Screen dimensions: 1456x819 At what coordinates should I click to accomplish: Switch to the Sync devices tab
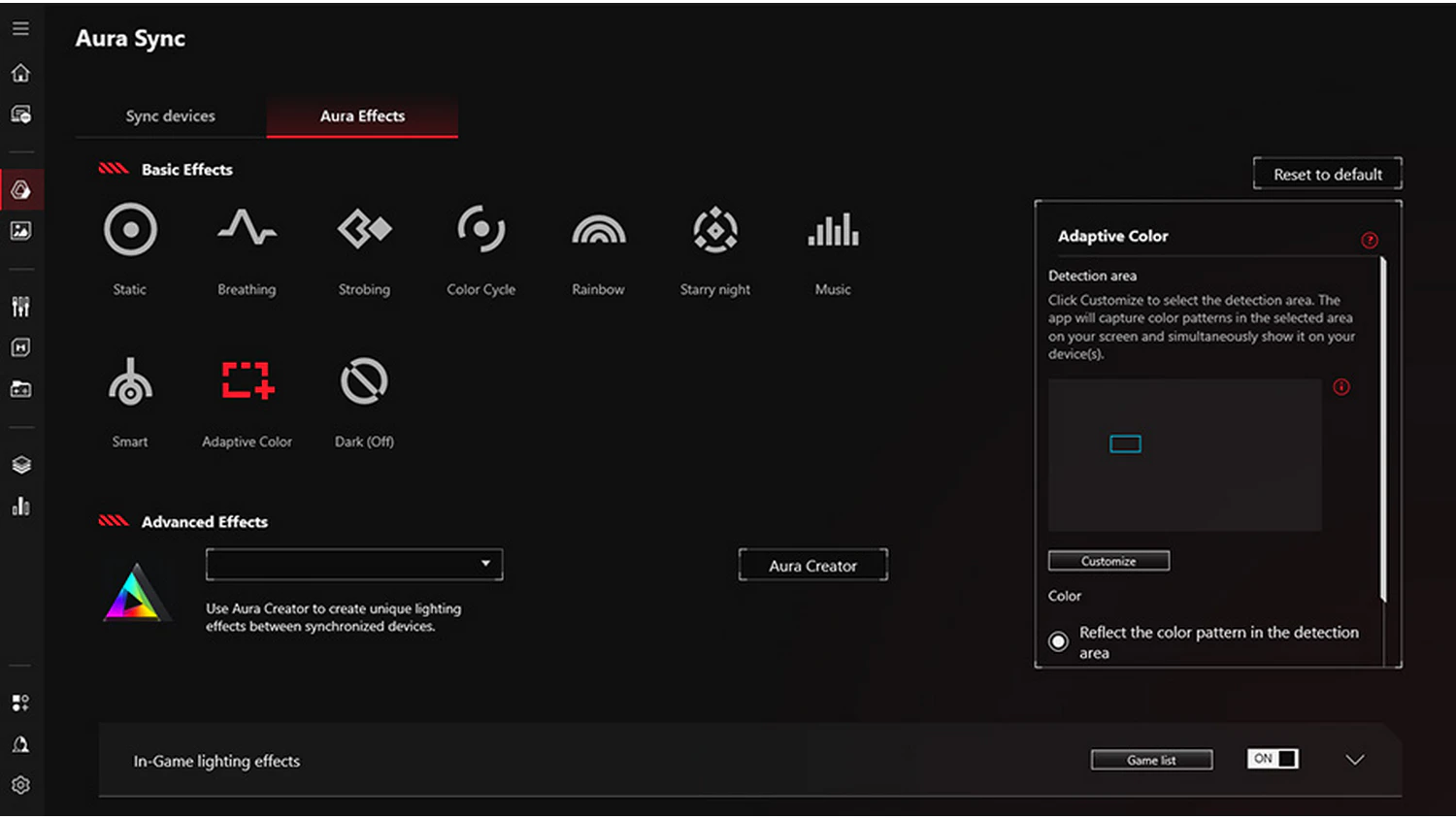(171, 115)
